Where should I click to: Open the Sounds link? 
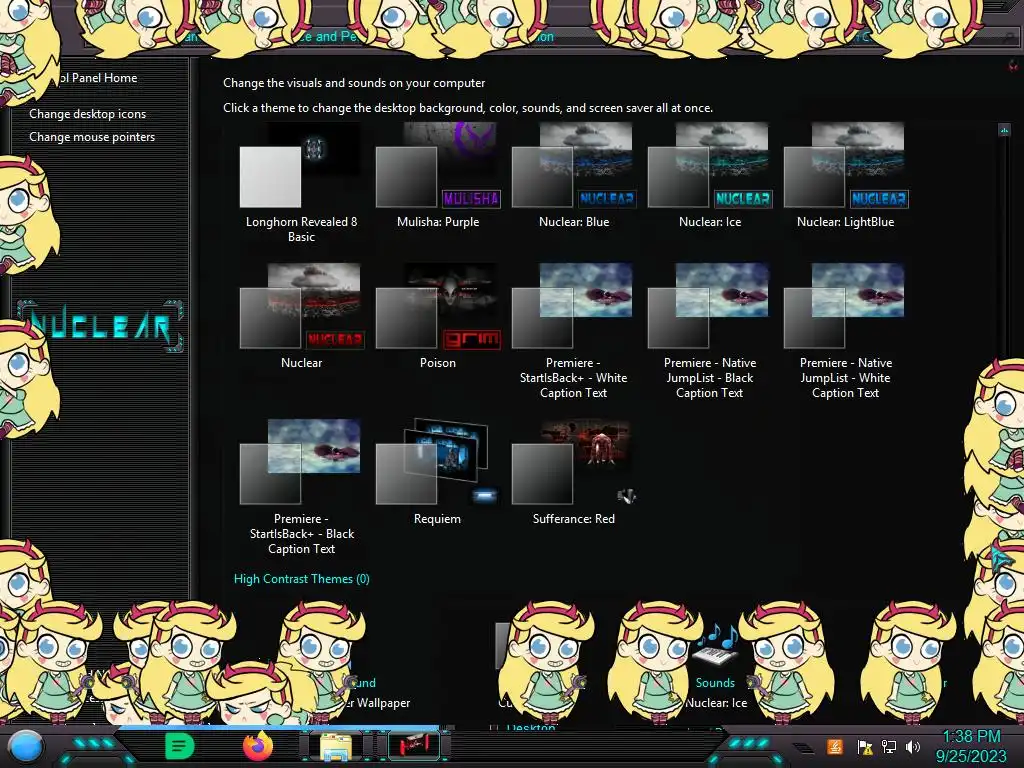point(715,682)
